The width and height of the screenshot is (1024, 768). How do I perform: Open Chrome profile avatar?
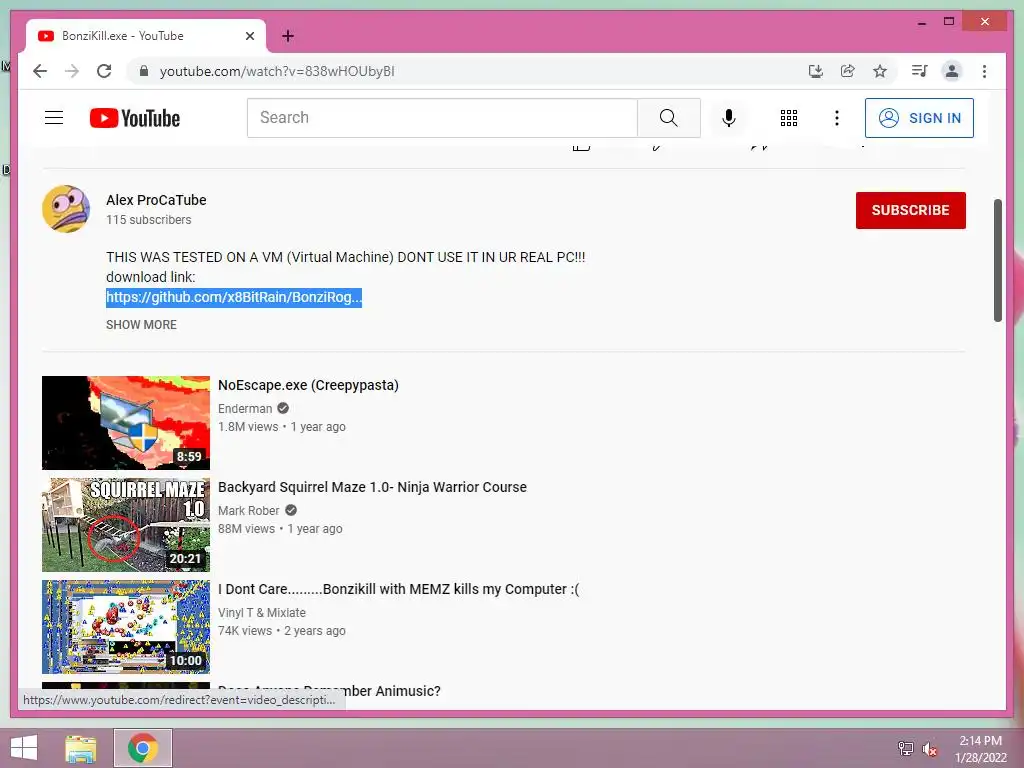pyautogui.click(x=952, y=71)
